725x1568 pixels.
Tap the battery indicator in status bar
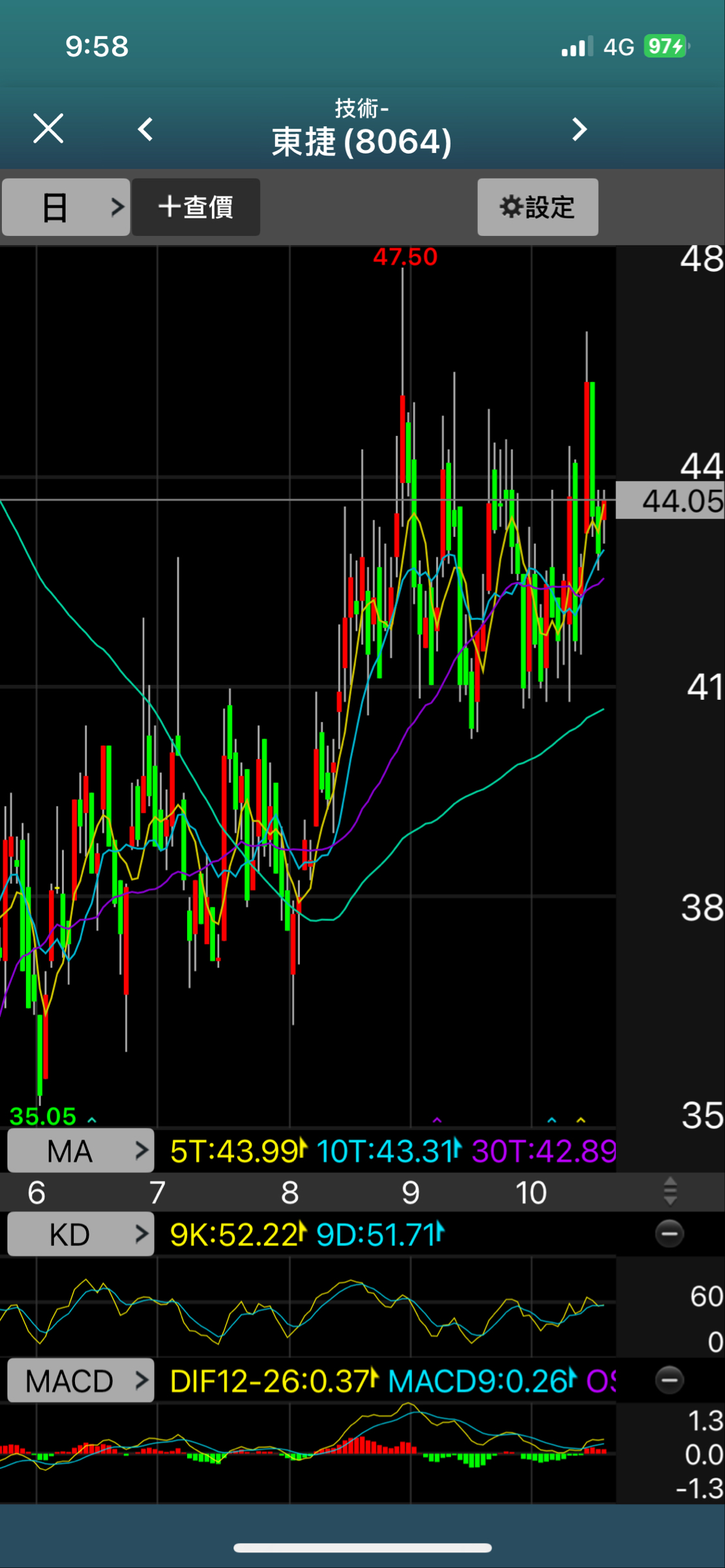tap(666, 46)
